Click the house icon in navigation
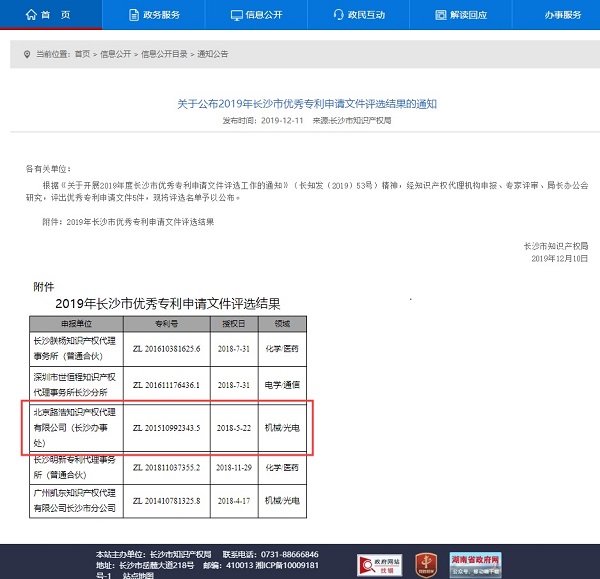Screen dimensions: 600x579 coord(31,15)
